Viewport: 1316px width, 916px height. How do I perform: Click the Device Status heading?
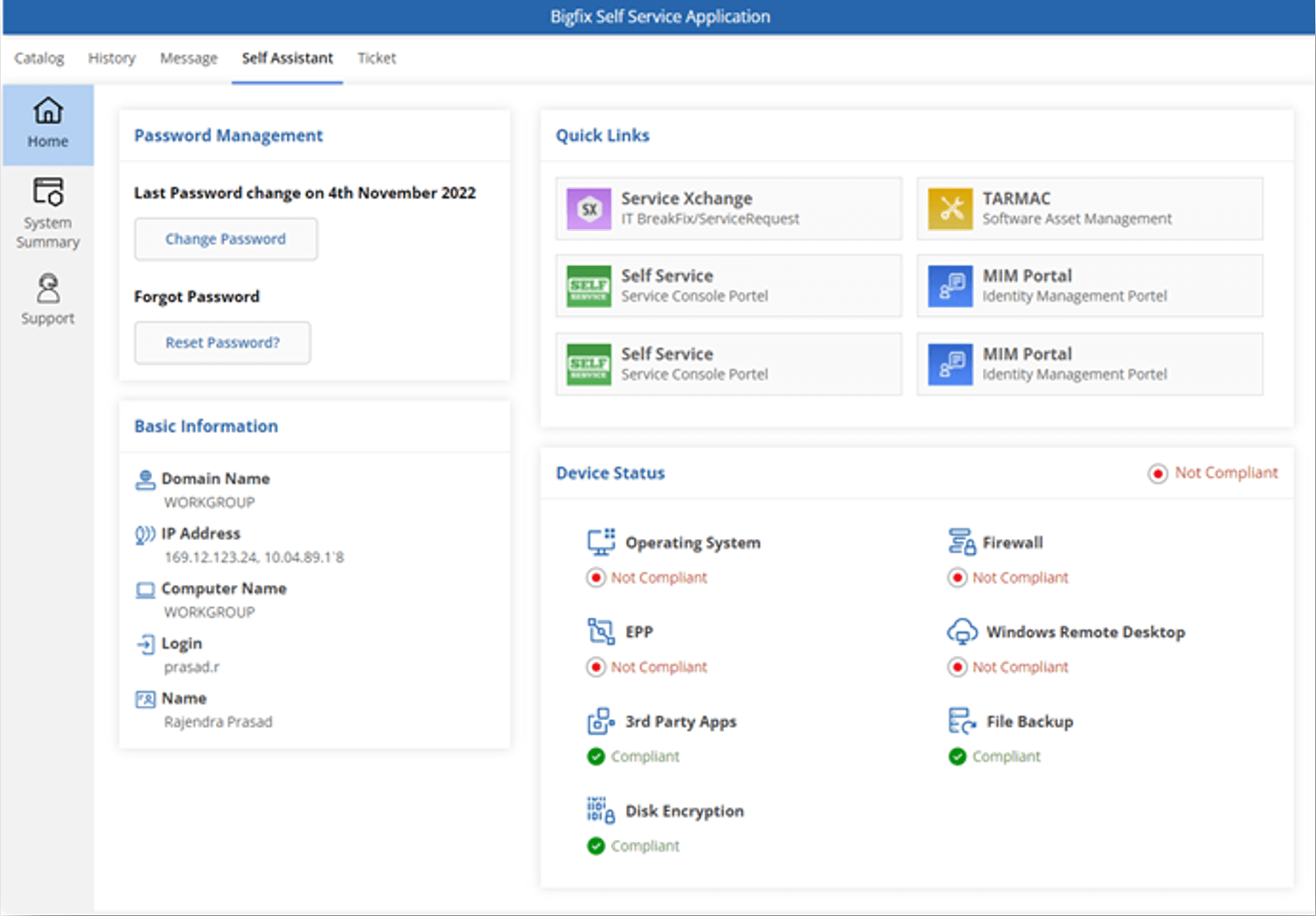tap(610, 473)
